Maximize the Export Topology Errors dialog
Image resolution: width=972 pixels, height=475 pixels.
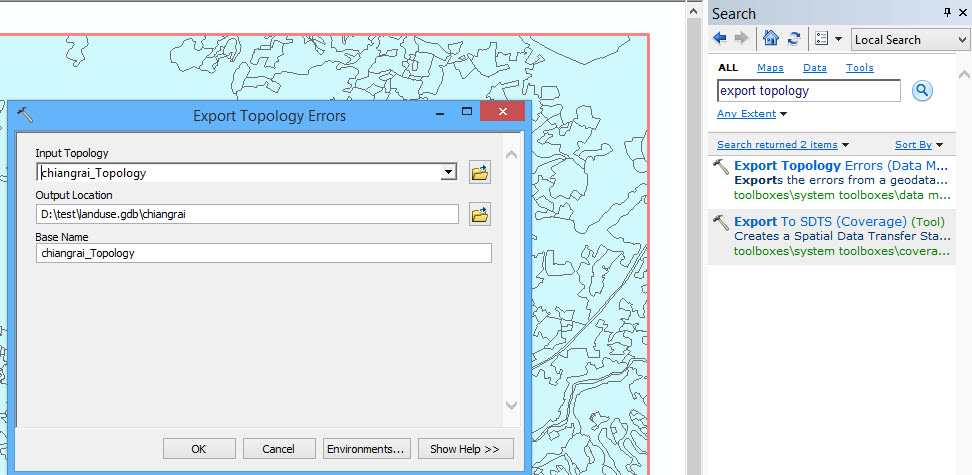[467, 112]
